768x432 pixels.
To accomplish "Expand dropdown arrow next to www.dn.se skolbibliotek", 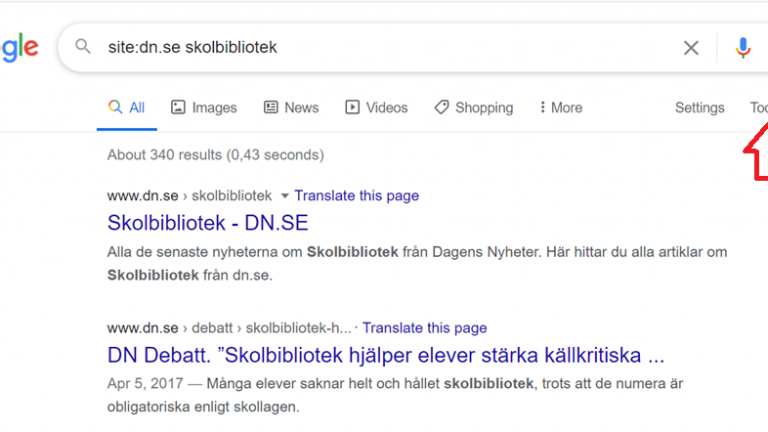I will pos(285,196).
